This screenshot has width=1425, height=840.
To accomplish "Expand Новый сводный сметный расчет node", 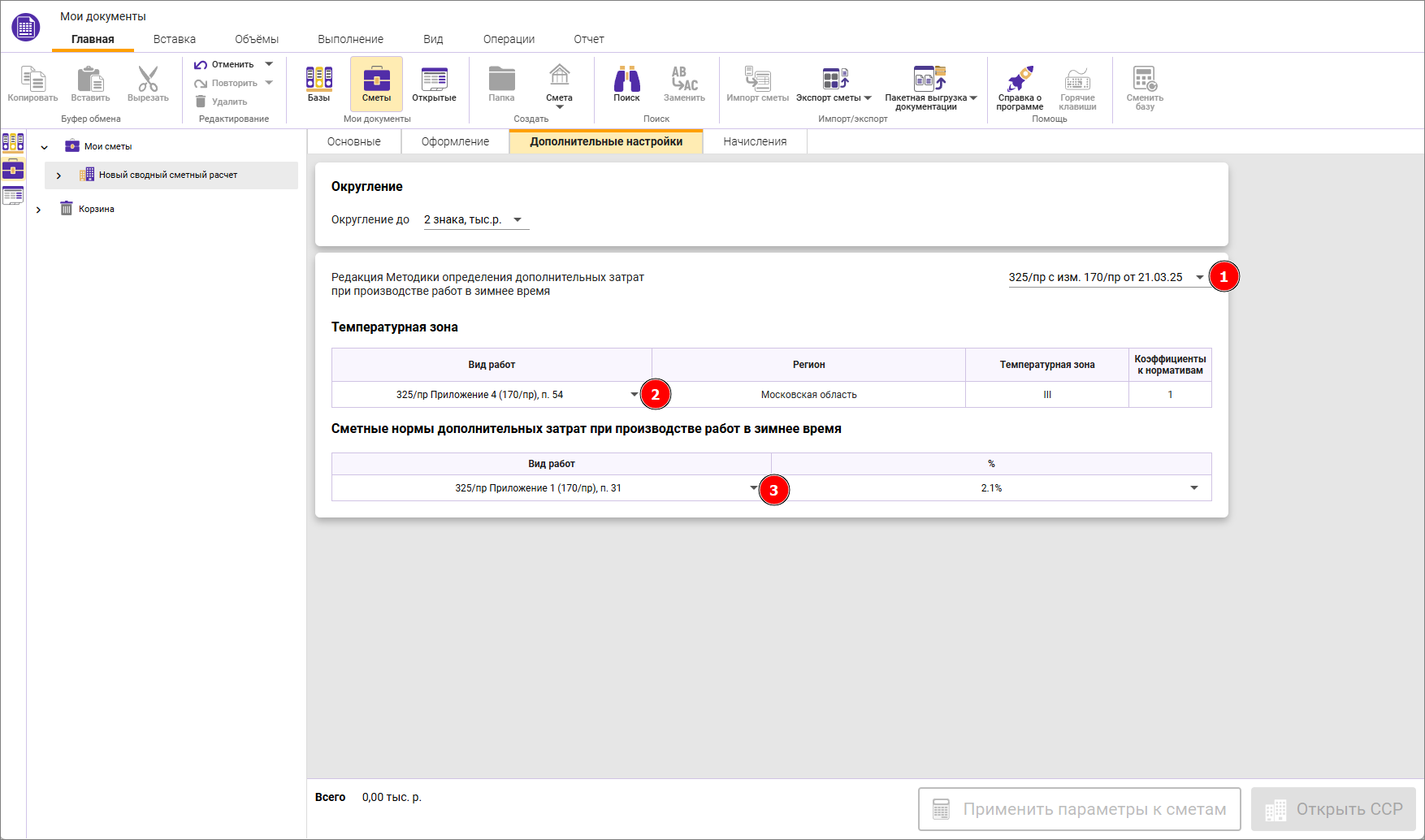I will click(58, 175).
